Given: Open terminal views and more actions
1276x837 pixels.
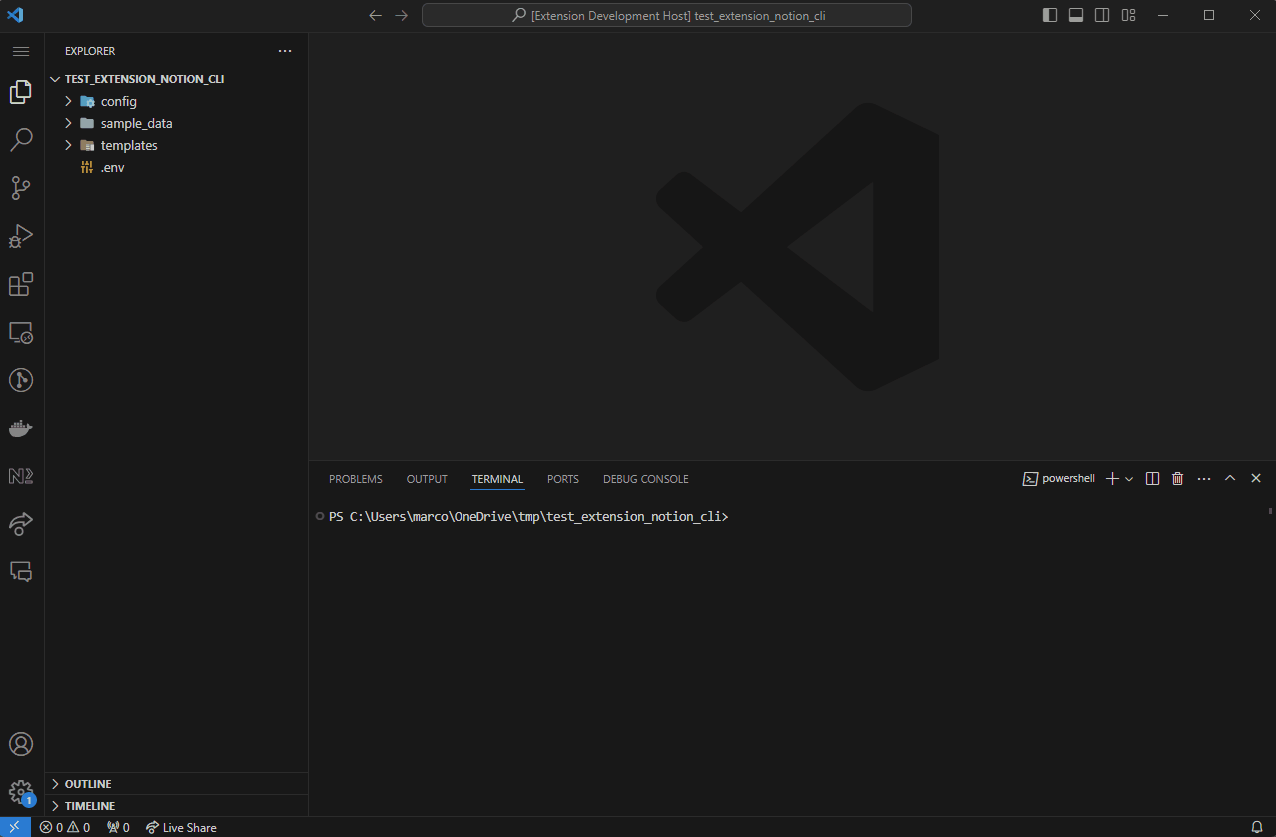Looking at the screenshot, I should [1204, 479].
